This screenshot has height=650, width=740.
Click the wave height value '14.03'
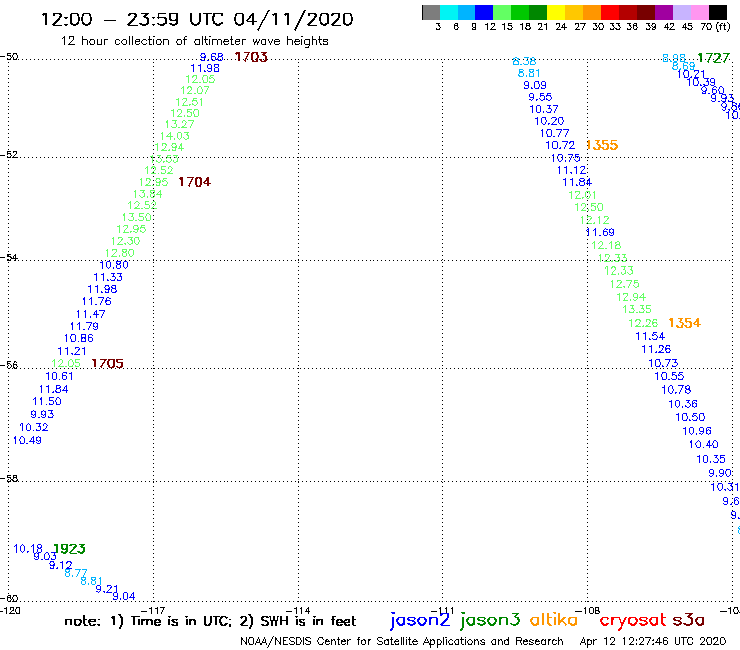click(175, 136)
